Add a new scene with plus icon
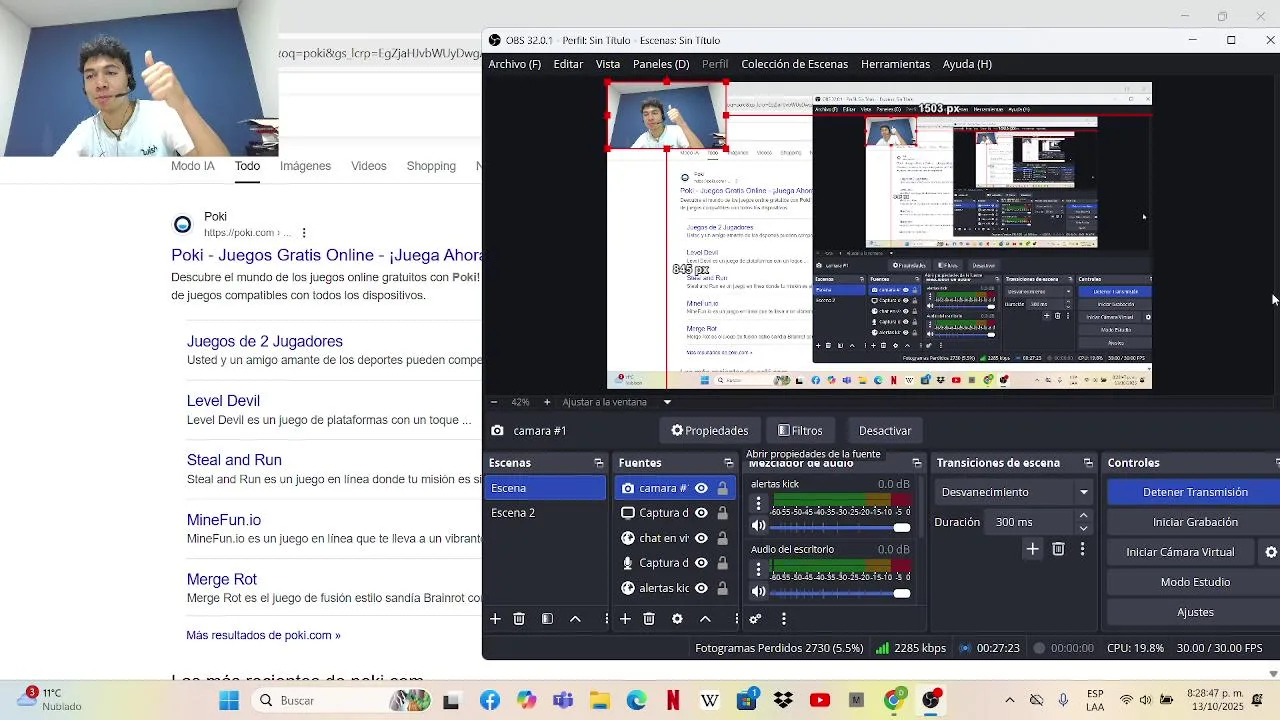The image size is (1280, 720). pyautogui.click(x=495, y=619)
